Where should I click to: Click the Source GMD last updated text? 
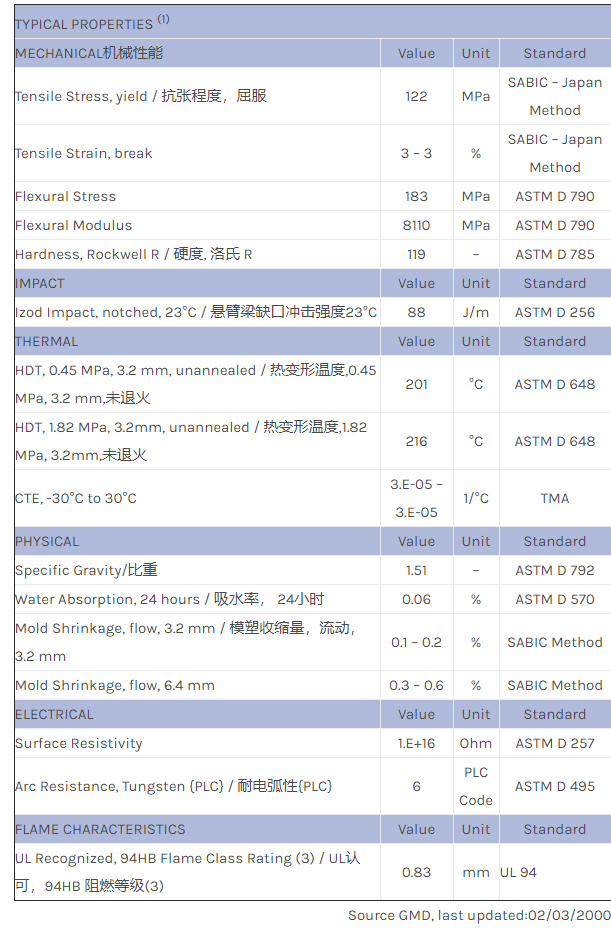(479, 915)
